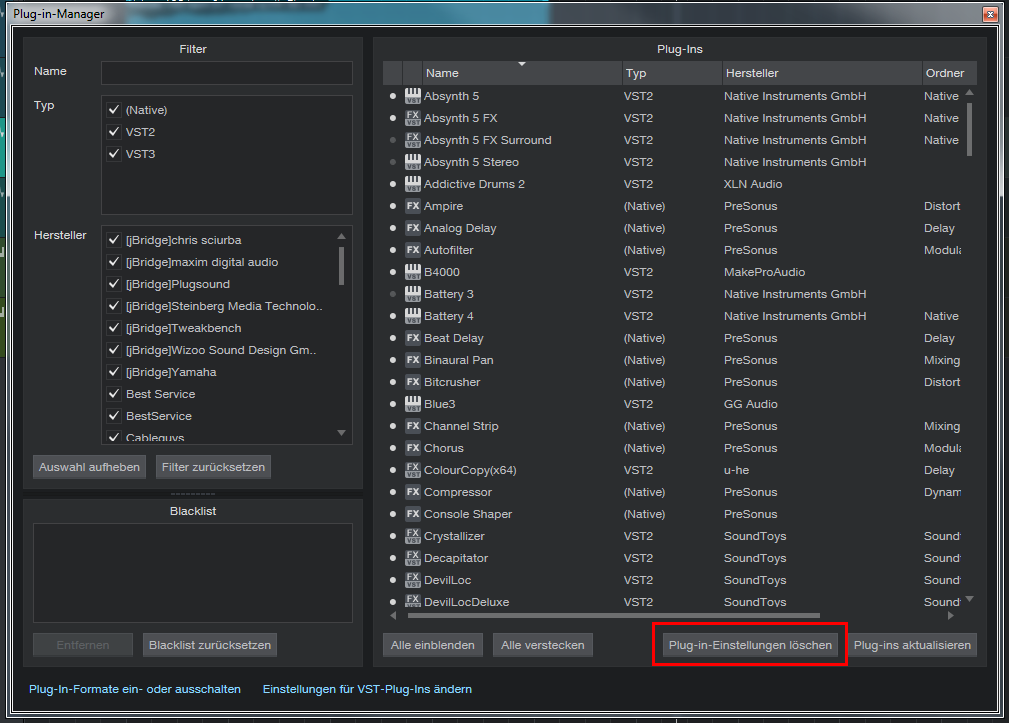Click the FX VST icon beside Decapitator
This screenshot has height=723, width=1009.
click(x=412, y=558)
